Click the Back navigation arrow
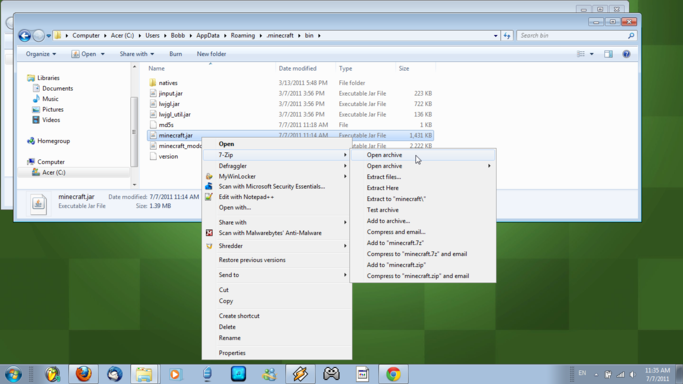Image resolution: width=683 pixels, height=384 pixels. click(x=25, y=36)
